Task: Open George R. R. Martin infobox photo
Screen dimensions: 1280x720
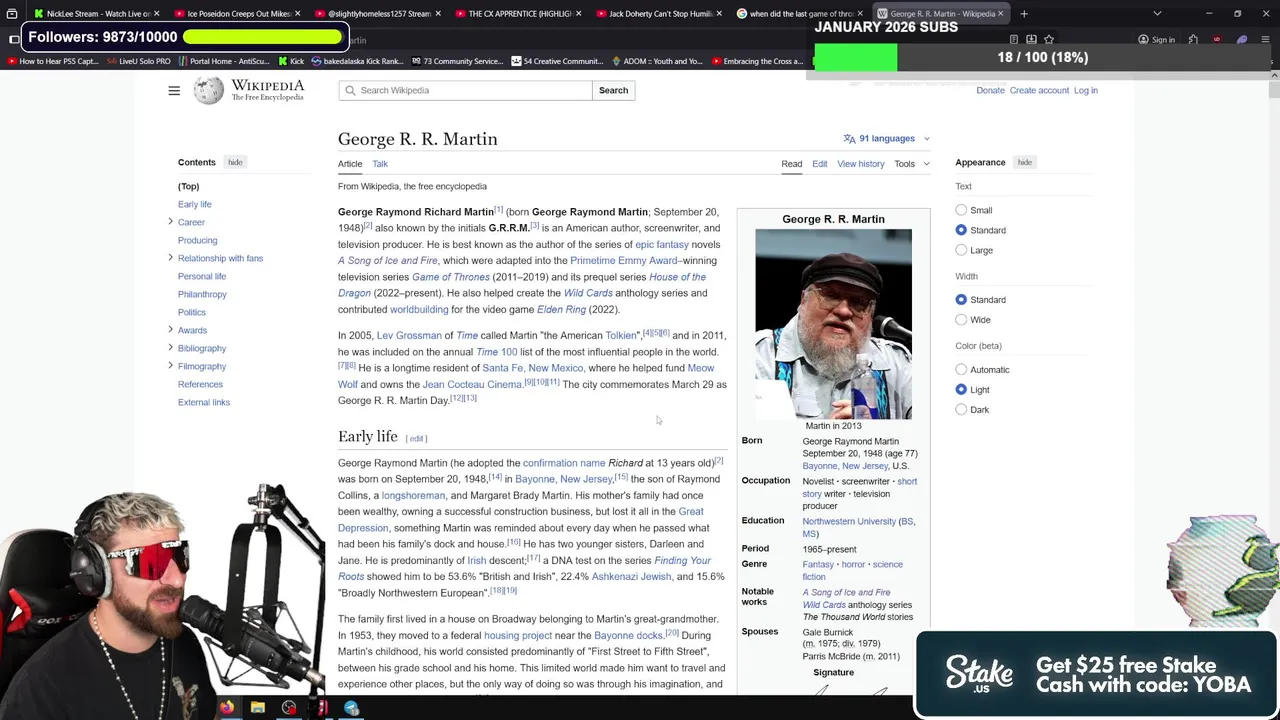Action: click(833, 324)
